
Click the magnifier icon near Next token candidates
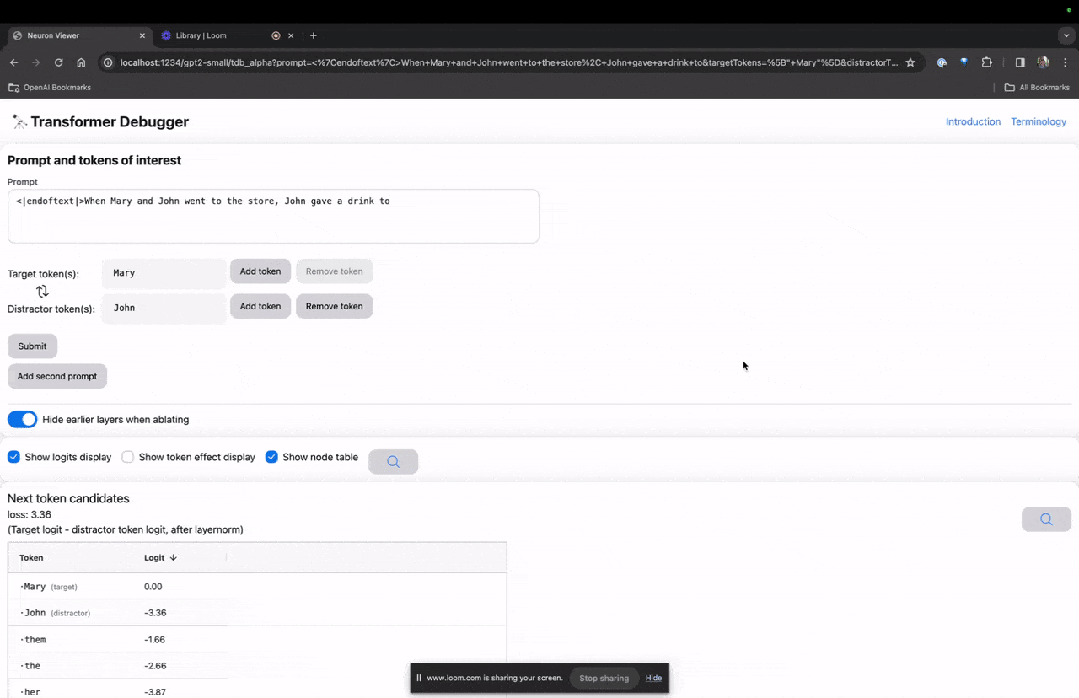tap(1045, 519)
